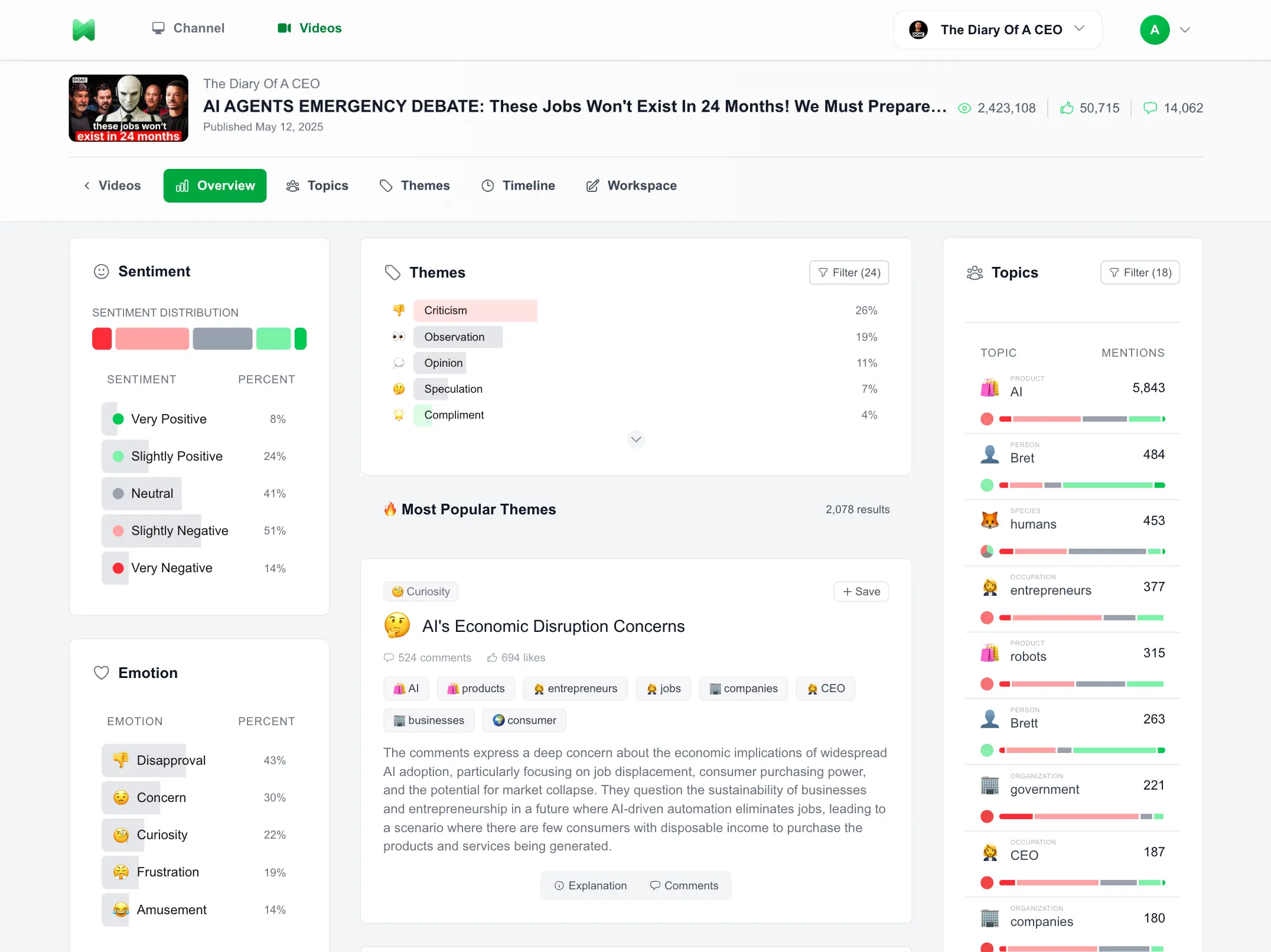
Task: Click the Brett person icon
Action: coord(990,718)
